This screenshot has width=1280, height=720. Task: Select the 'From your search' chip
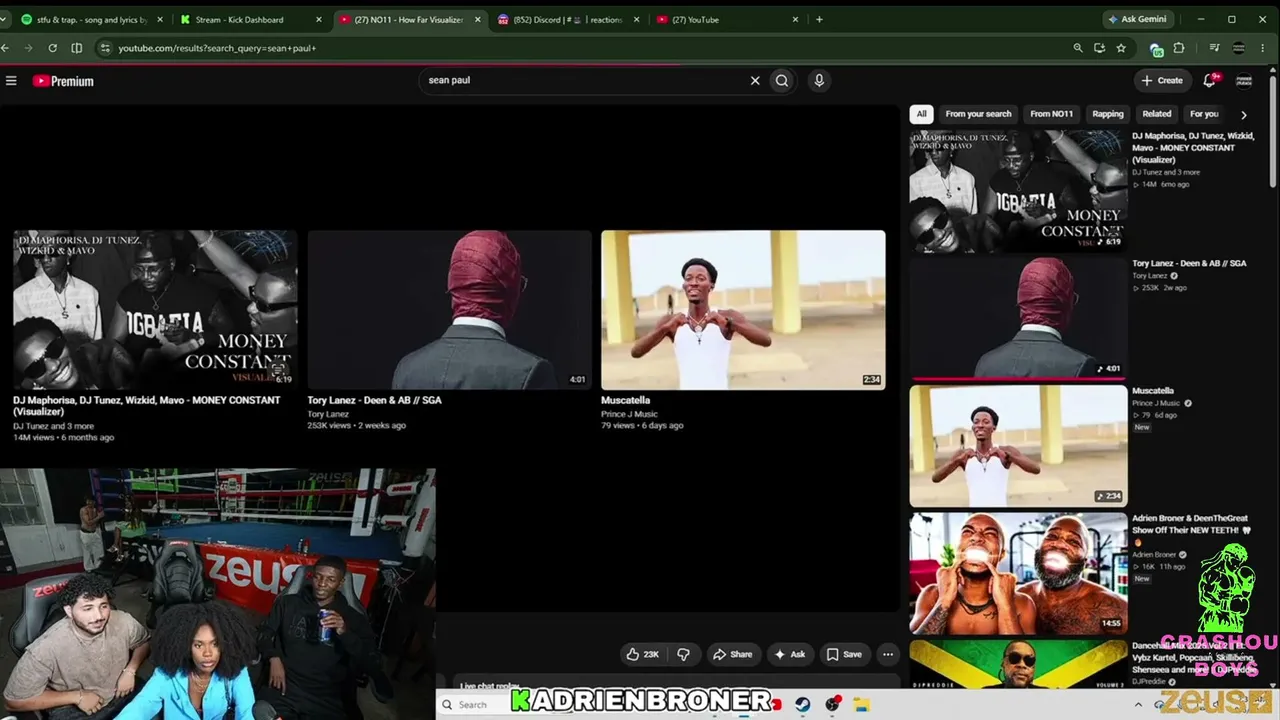[978, 114]
